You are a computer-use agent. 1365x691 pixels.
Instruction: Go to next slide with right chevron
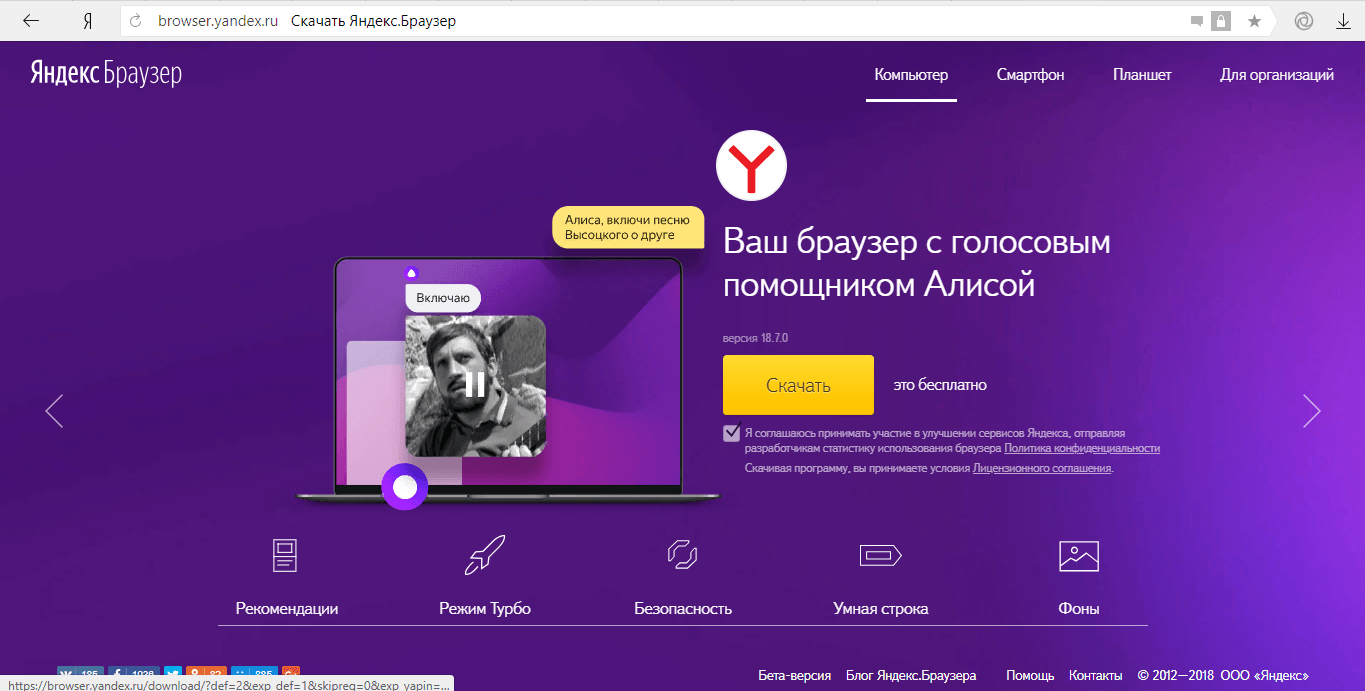1311,410
